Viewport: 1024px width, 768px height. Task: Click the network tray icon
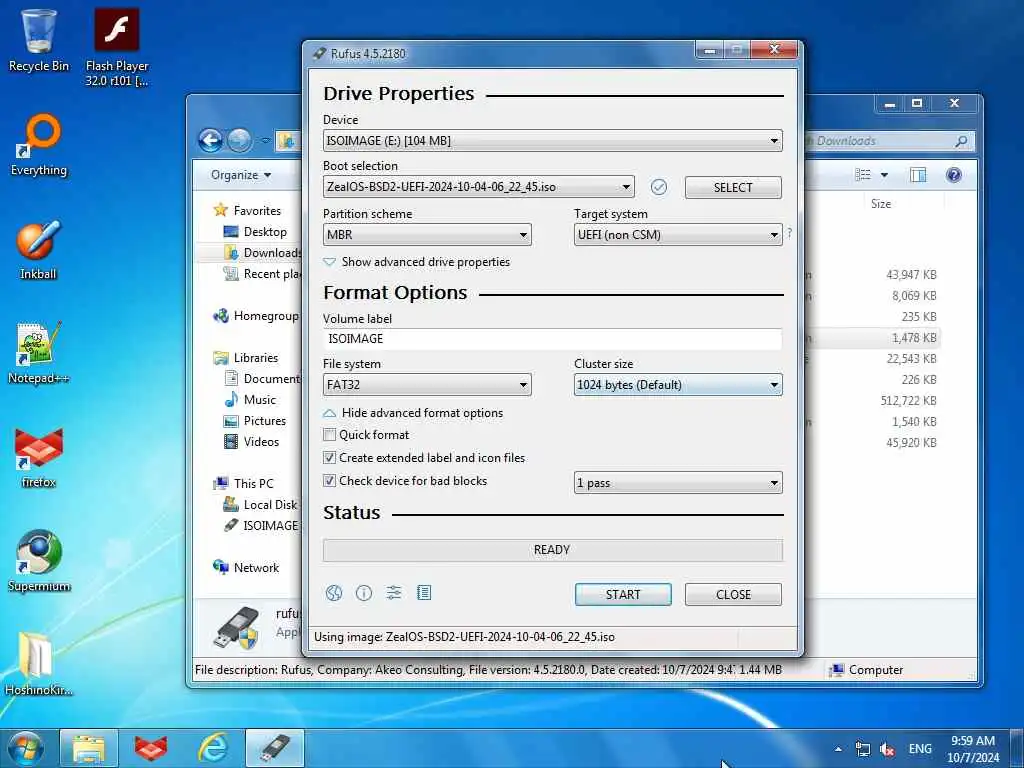(863, 749)
